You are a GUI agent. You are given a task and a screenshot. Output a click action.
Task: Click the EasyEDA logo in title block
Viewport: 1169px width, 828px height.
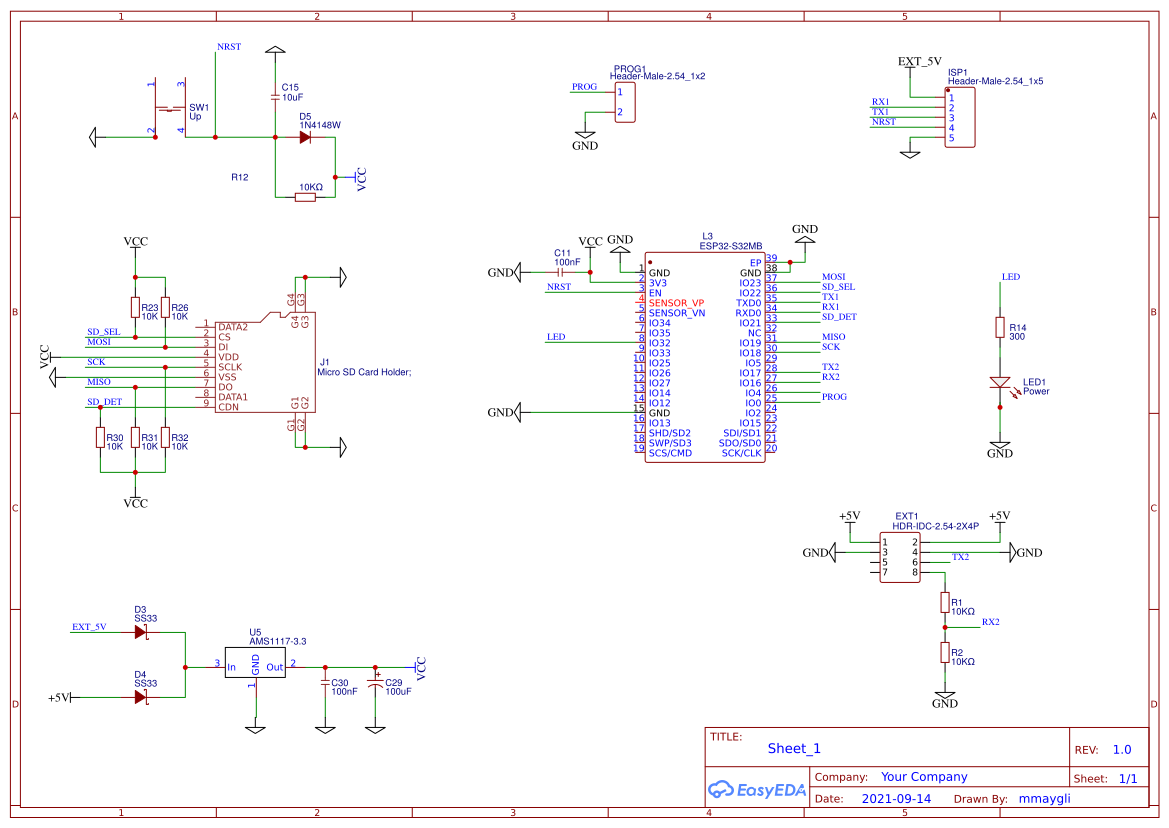click(x=756, y=789)
